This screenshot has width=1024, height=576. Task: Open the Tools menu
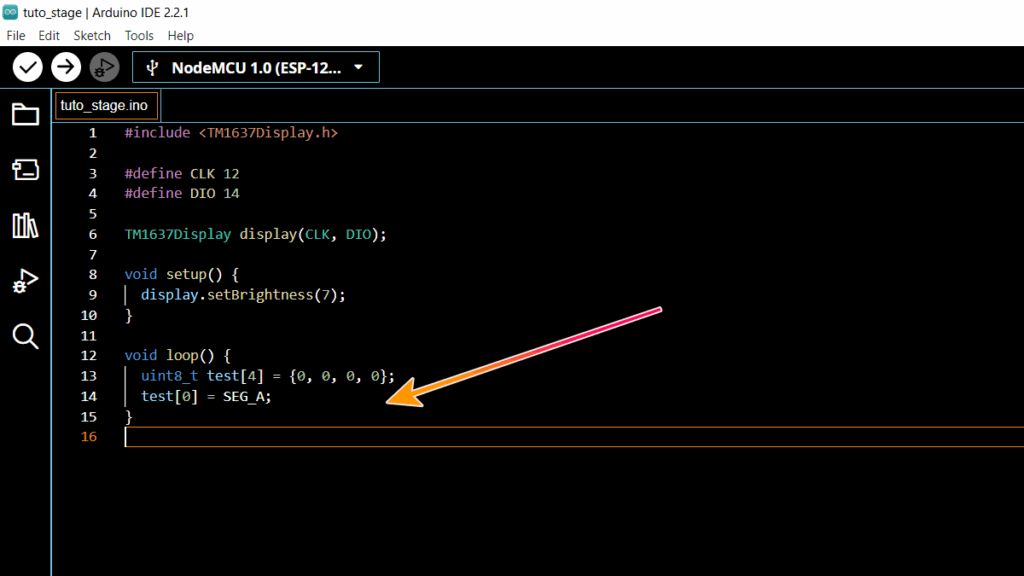[139, 36]
